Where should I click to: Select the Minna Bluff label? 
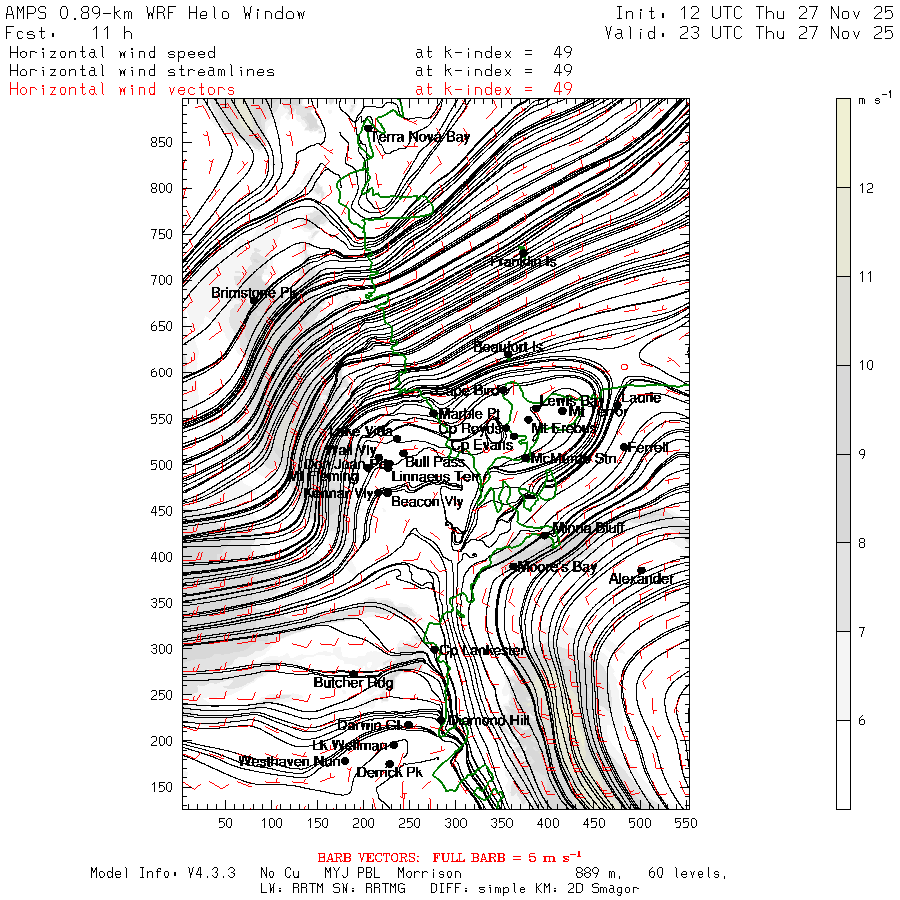click(588, 527)
